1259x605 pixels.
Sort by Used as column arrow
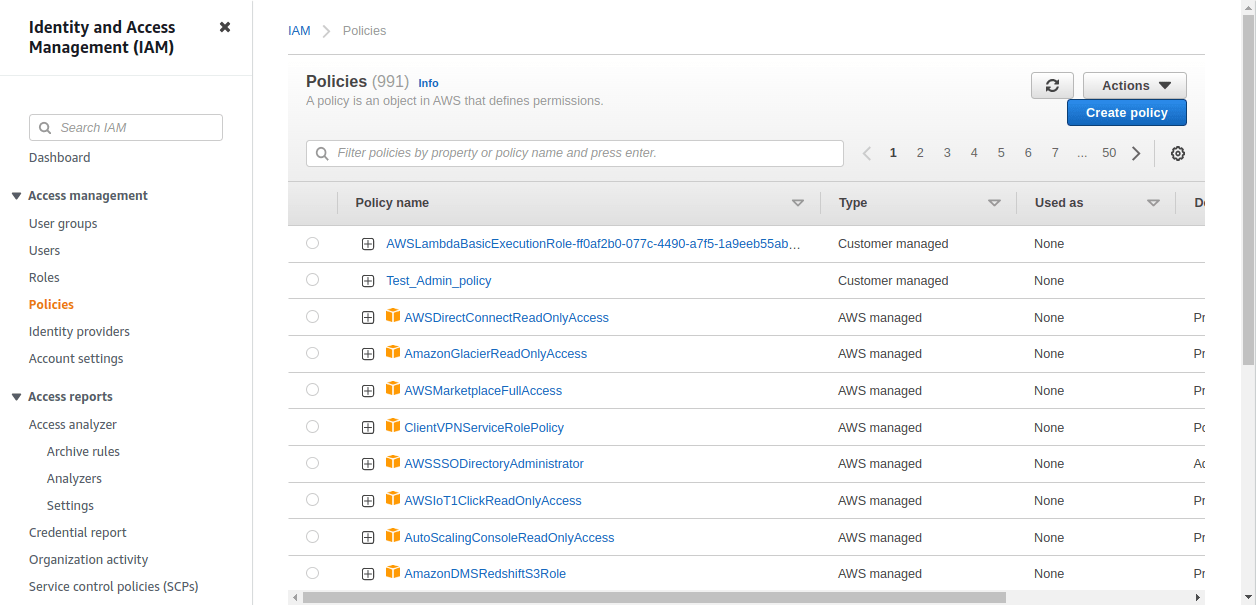click(x=1153, y=203)
